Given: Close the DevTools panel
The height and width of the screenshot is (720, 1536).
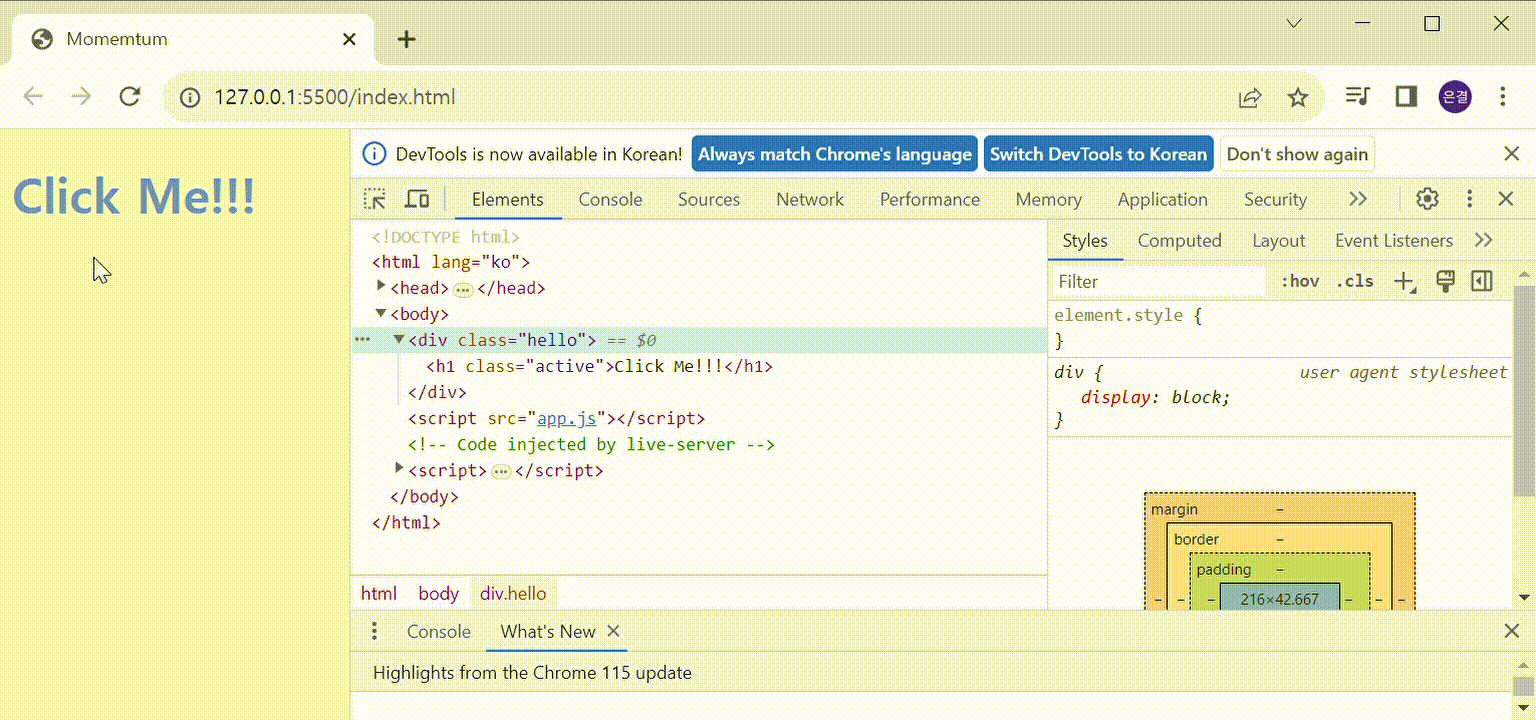Looking at the screenshot, I should [x=1506, y=199].
